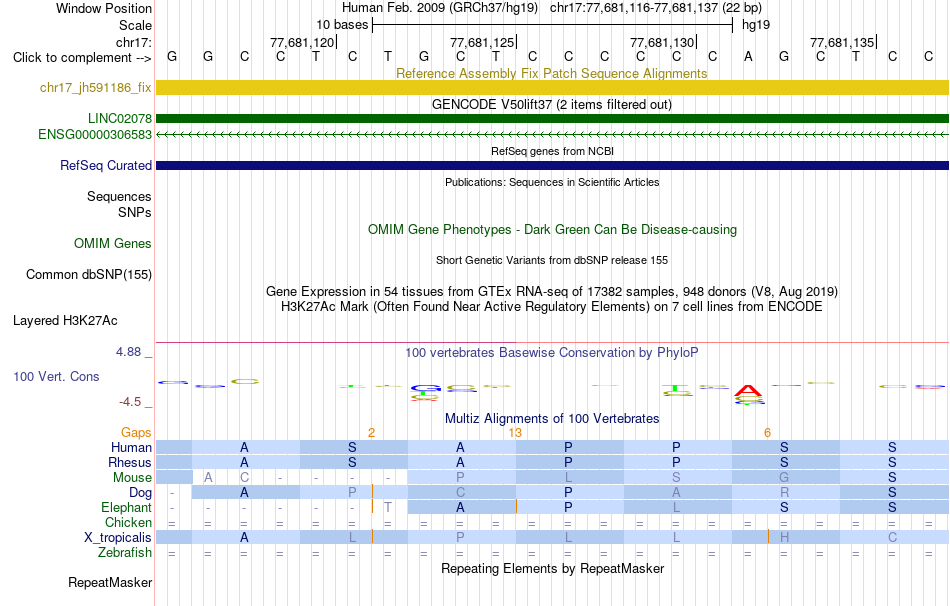This screenshot has height=606, width=950.
Task: Click 'Multiz Alignments of 100 Vertebrates' title
Action: tap(552, 419)
